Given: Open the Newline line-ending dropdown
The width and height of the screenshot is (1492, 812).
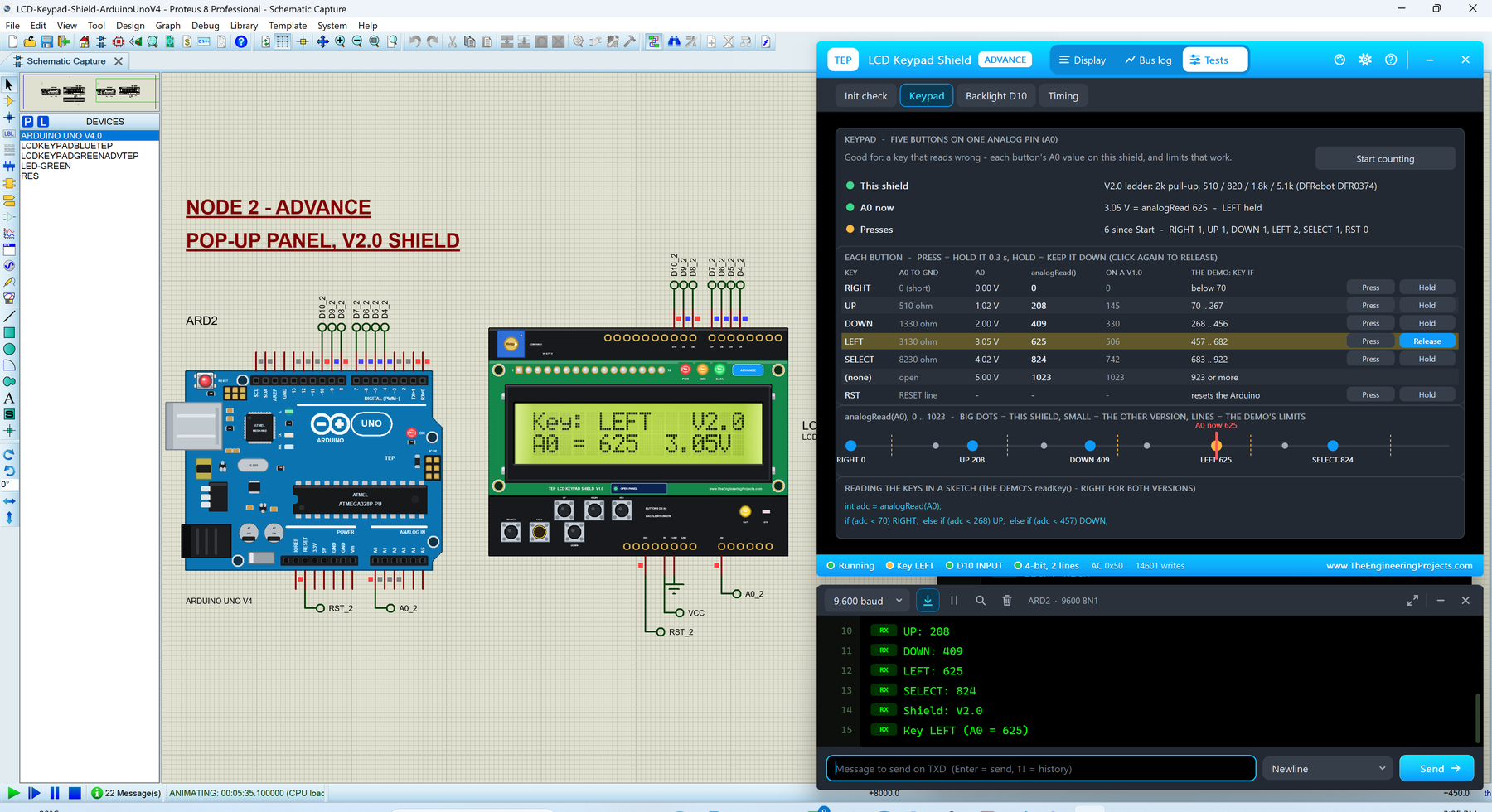Looking at the screenshot, I should click(x=1329, y=769).
